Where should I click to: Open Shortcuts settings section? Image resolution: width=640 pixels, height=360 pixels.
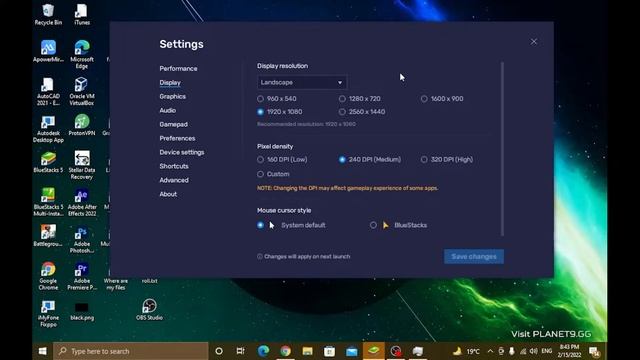pyautogui.click(x=174, y=166)
